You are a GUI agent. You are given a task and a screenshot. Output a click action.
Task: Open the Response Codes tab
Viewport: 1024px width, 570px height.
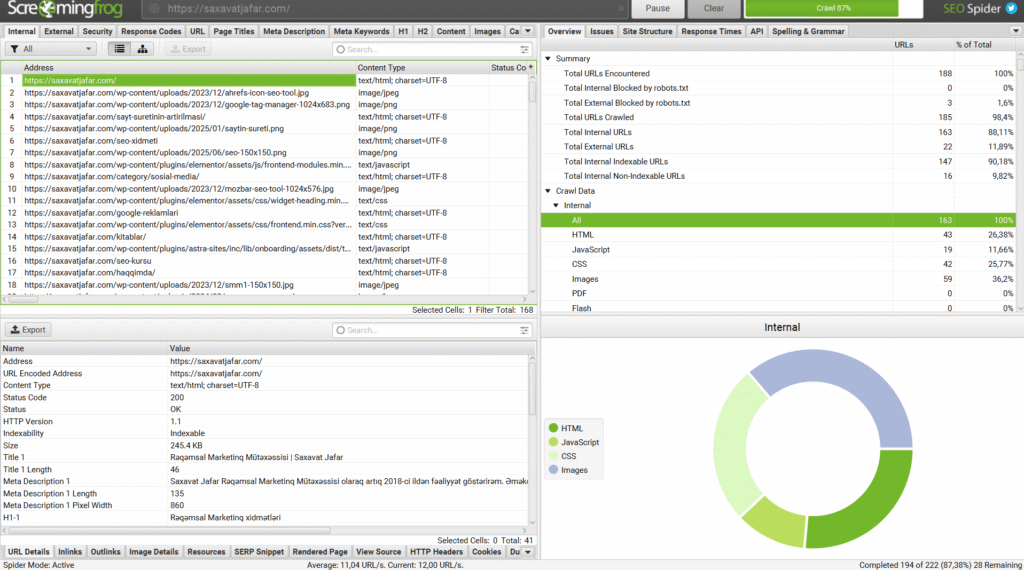click(151, 31)
